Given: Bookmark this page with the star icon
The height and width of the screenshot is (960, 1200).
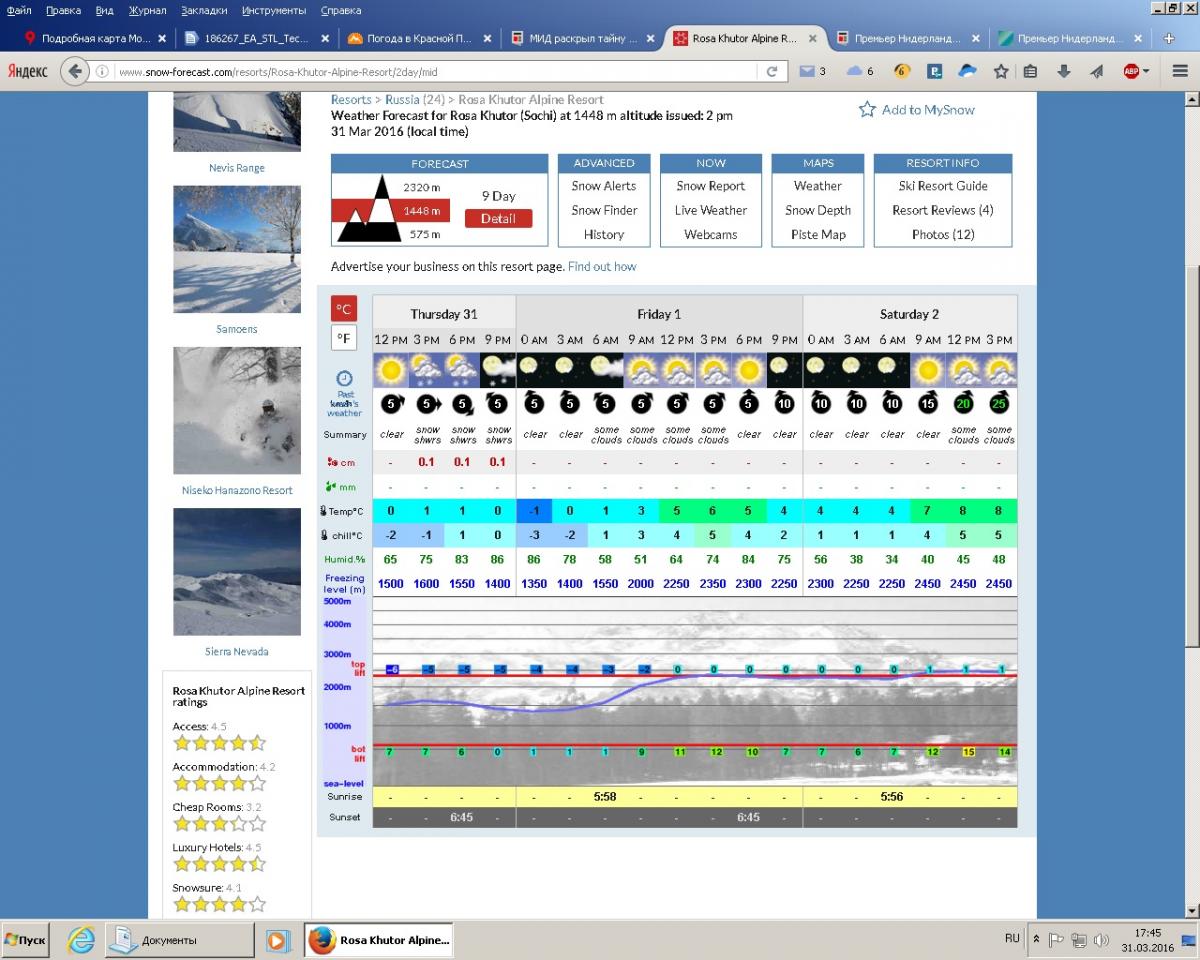Looking at the screenshot, I should pos(1000,71).
